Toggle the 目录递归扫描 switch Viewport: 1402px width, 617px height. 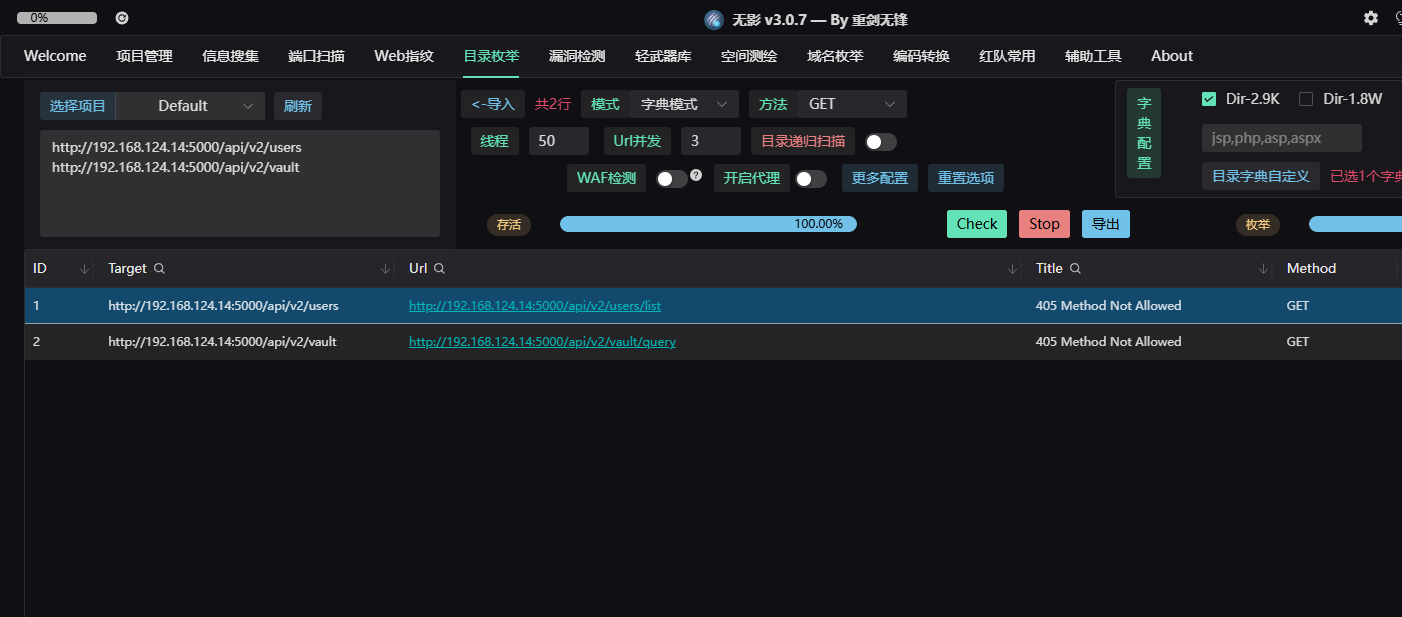click(x=881, y=142)
